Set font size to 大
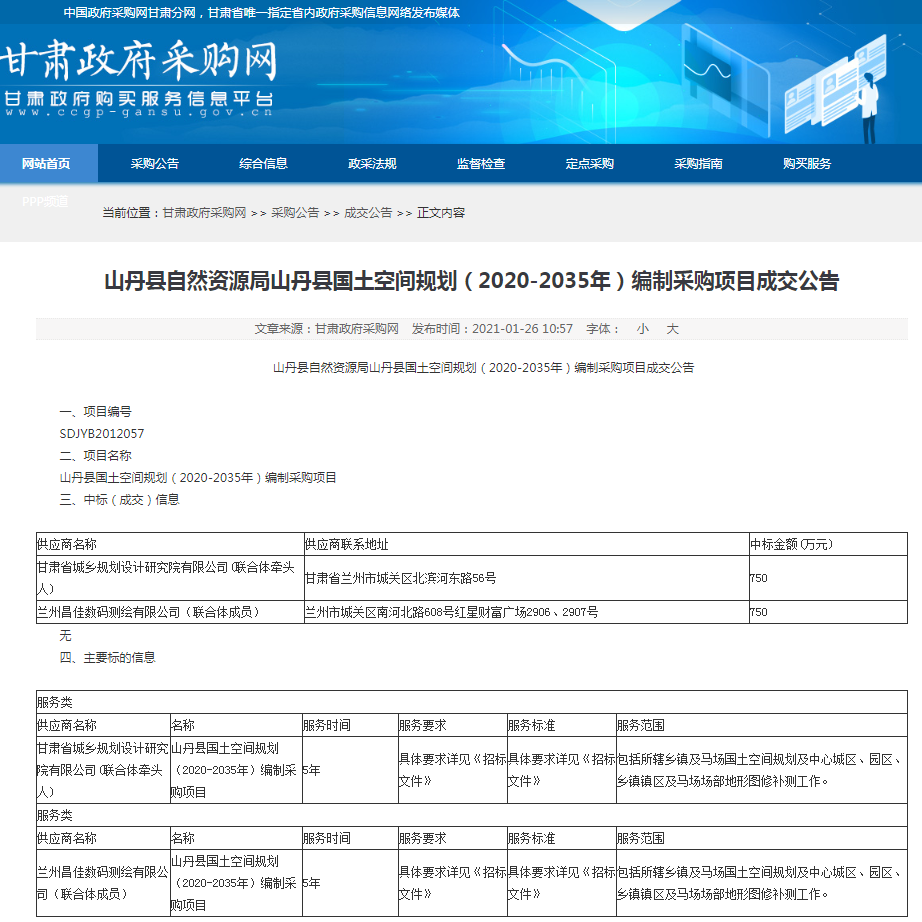The height and width of the screenshot is (922, 922). [x=673, y=329]
